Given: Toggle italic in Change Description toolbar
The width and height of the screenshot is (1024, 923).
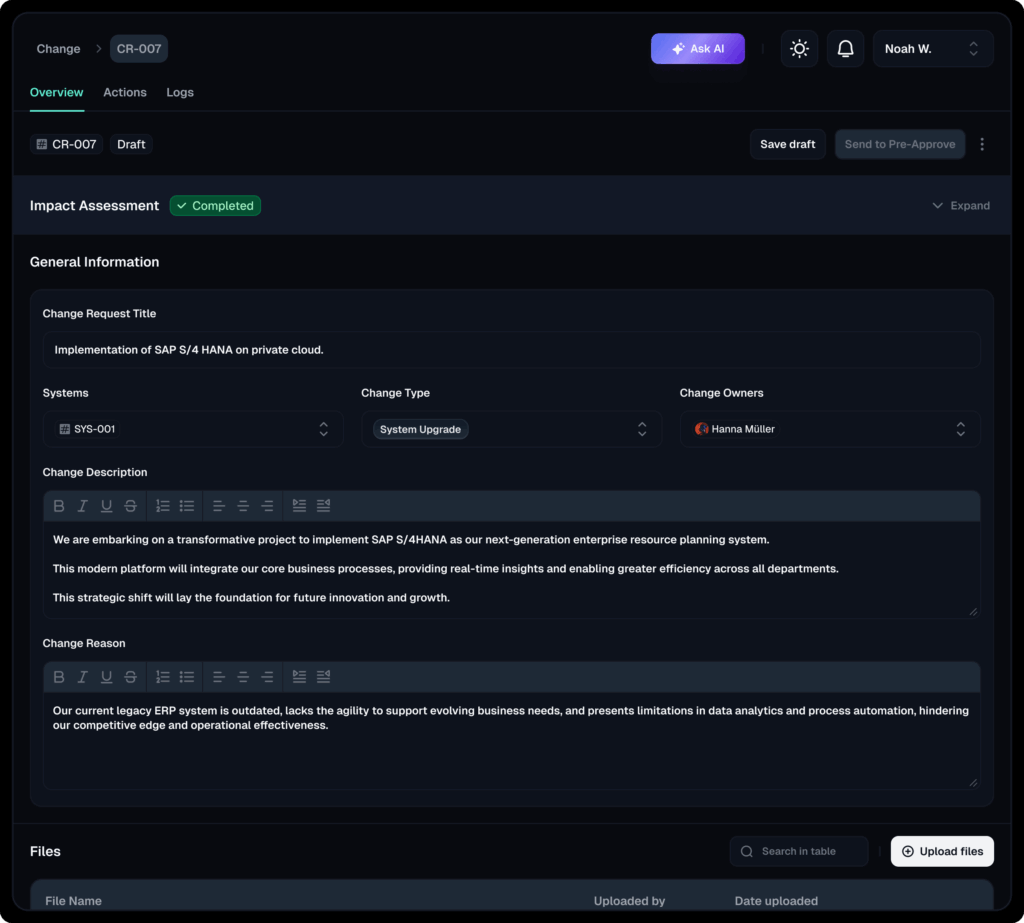Looking at the screenshot, I should point(83,506).
